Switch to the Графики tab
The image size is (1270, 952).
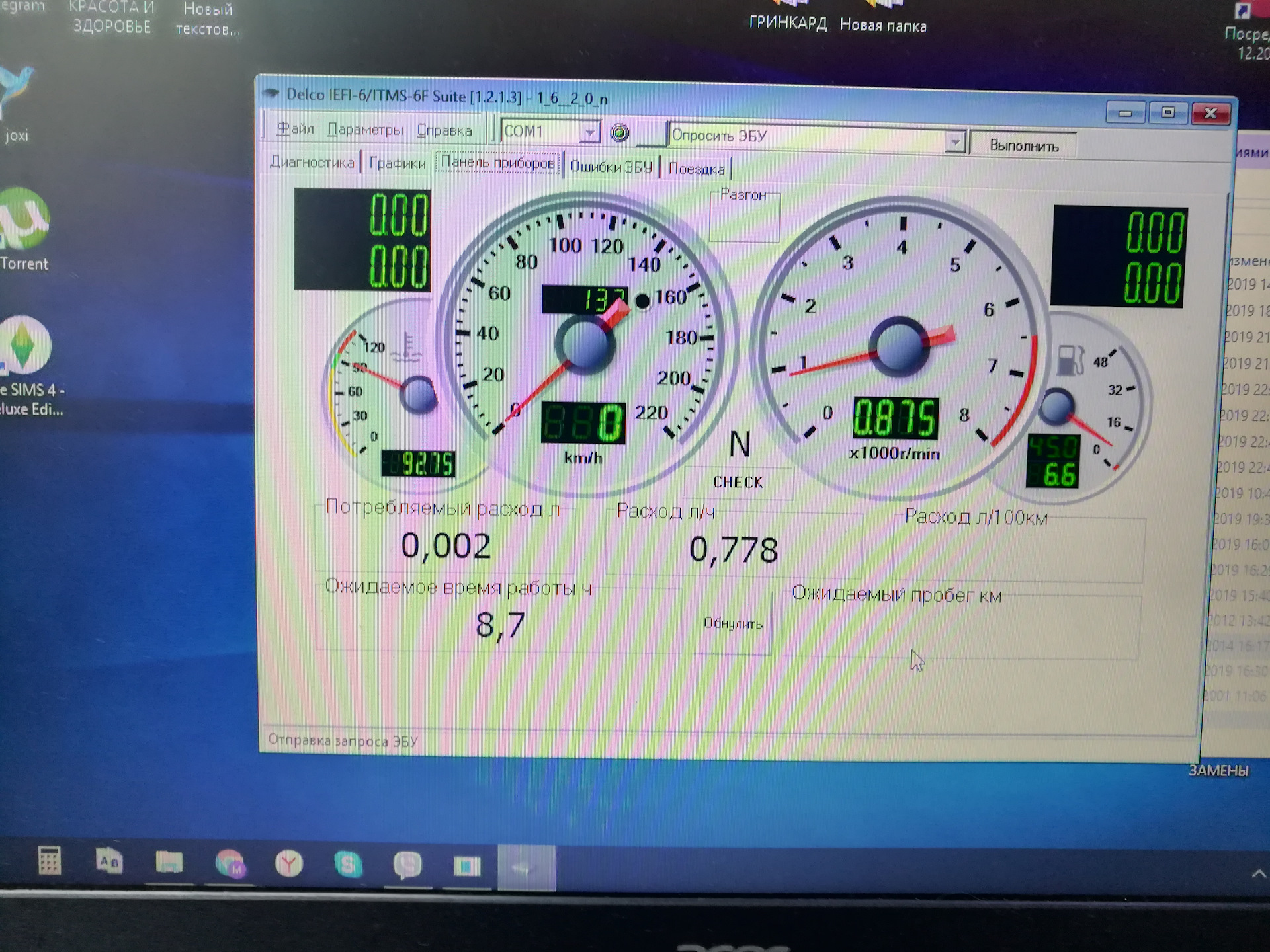[398, 163]
